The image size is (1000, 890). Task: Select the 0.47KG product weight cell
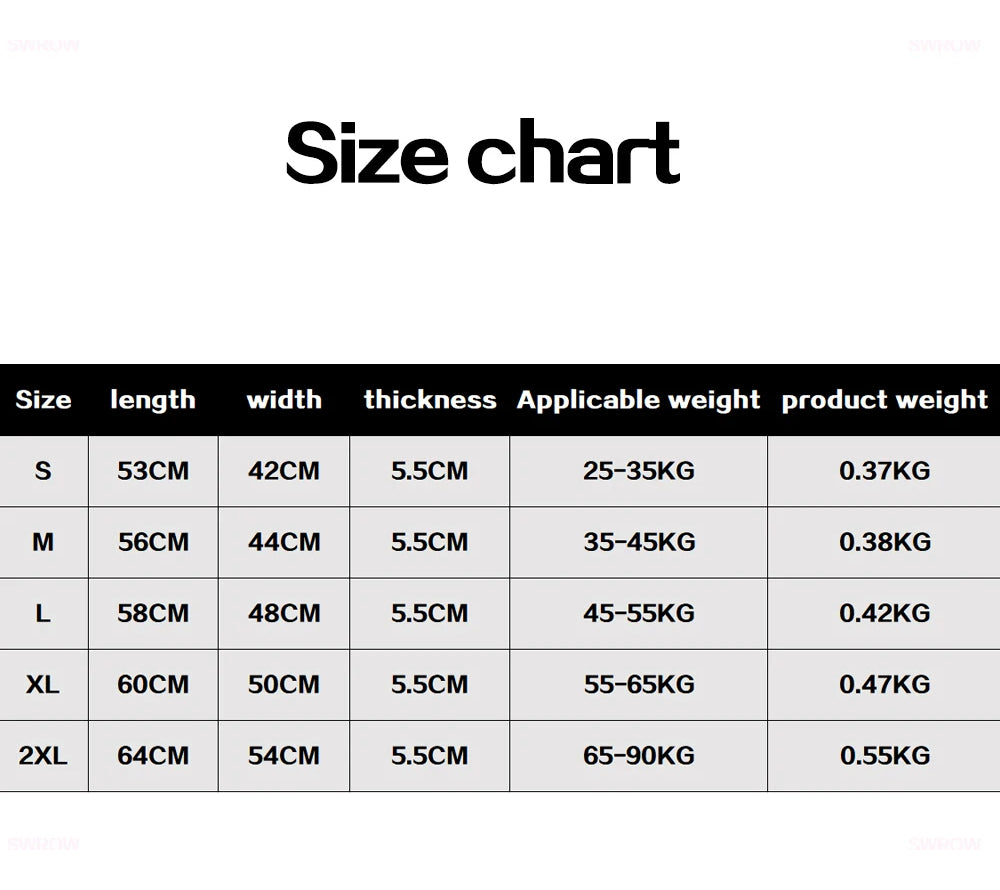pyautogui.click(x=884, y=685)
